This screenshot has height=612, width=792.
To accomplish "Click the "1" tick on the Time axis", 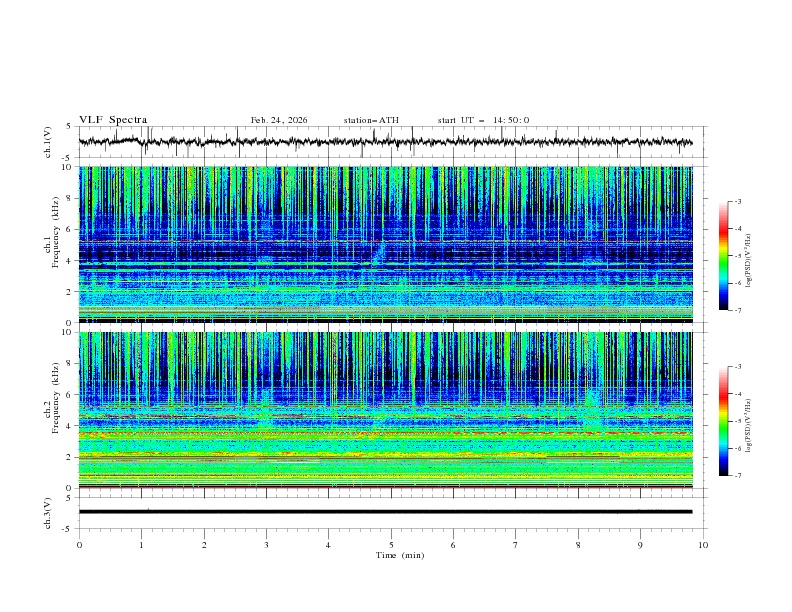I will click(x=141, y=545).
